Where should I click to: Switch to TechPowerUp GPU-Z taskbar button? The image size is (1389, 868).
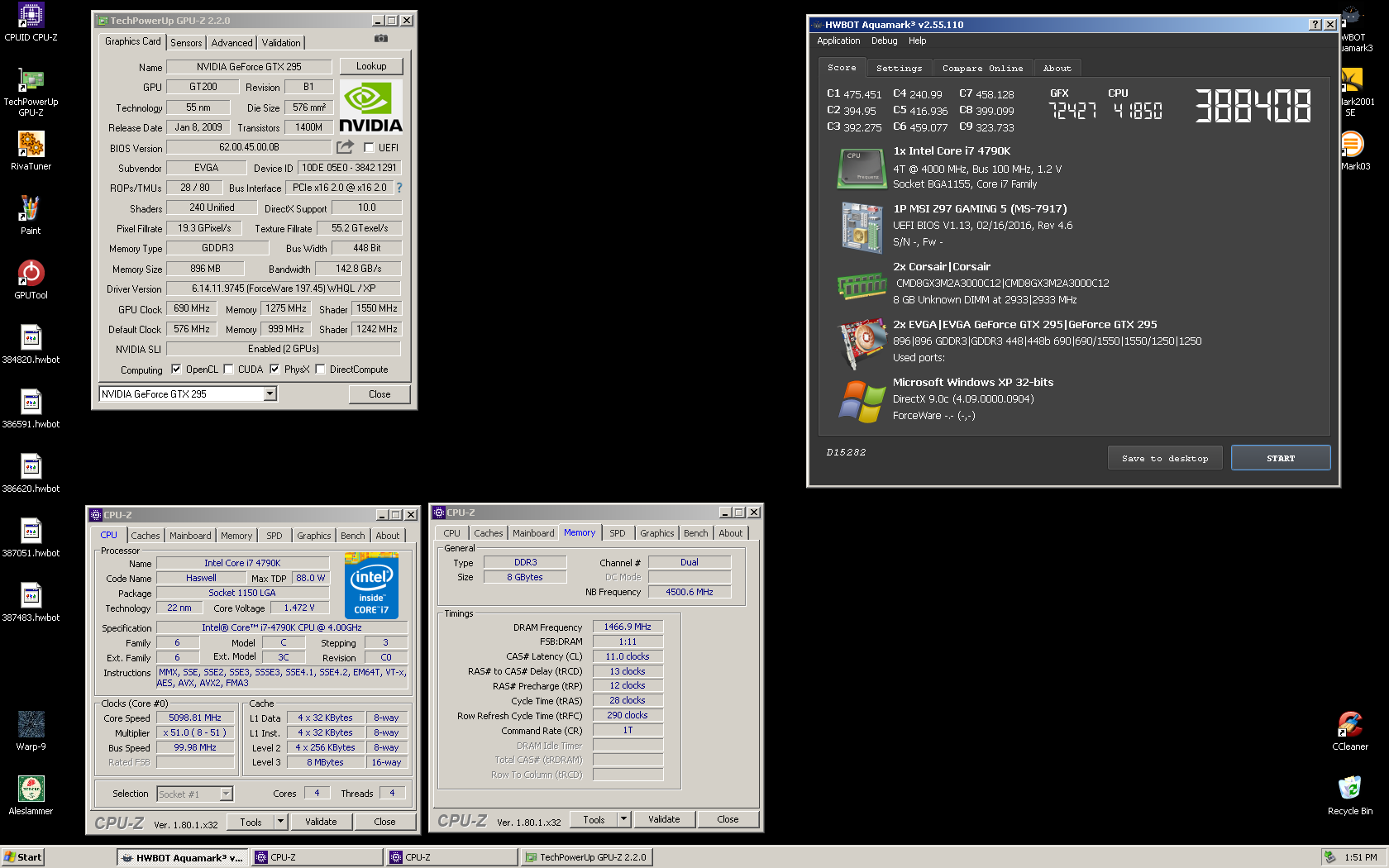pyautogui.click(x=586, y=857)
